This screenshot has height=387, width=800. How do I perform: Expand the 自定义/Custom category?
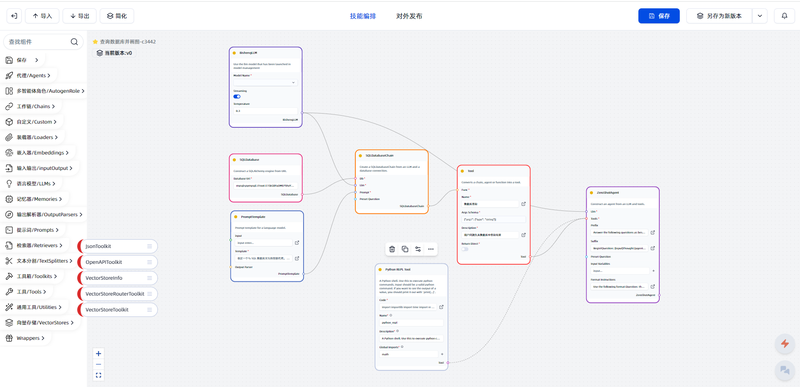[33, 122]
